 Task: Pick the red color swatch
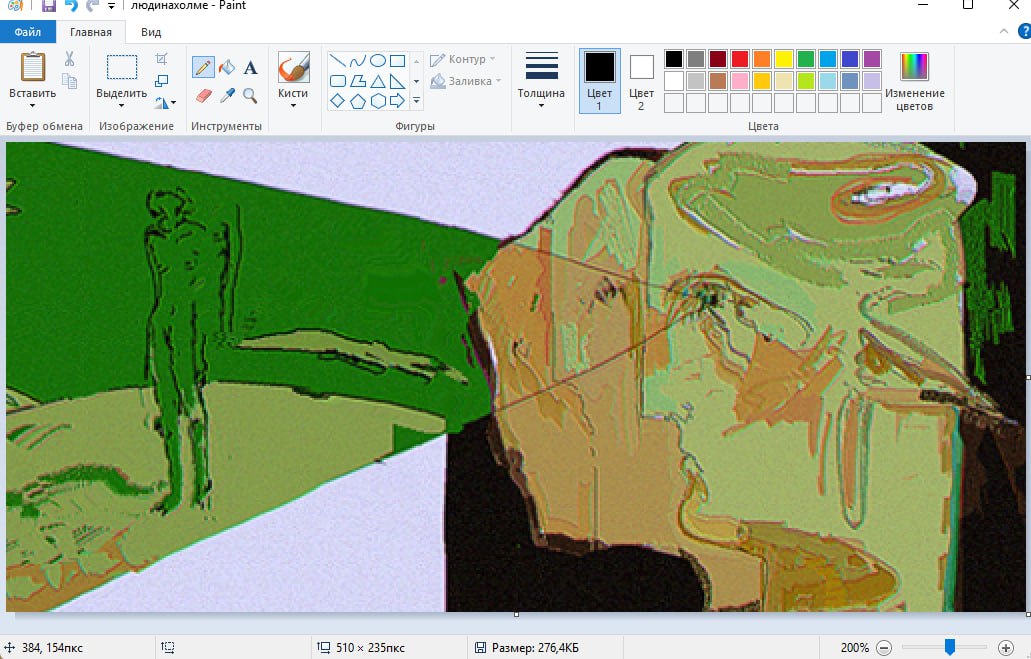(x=740, y=59)
